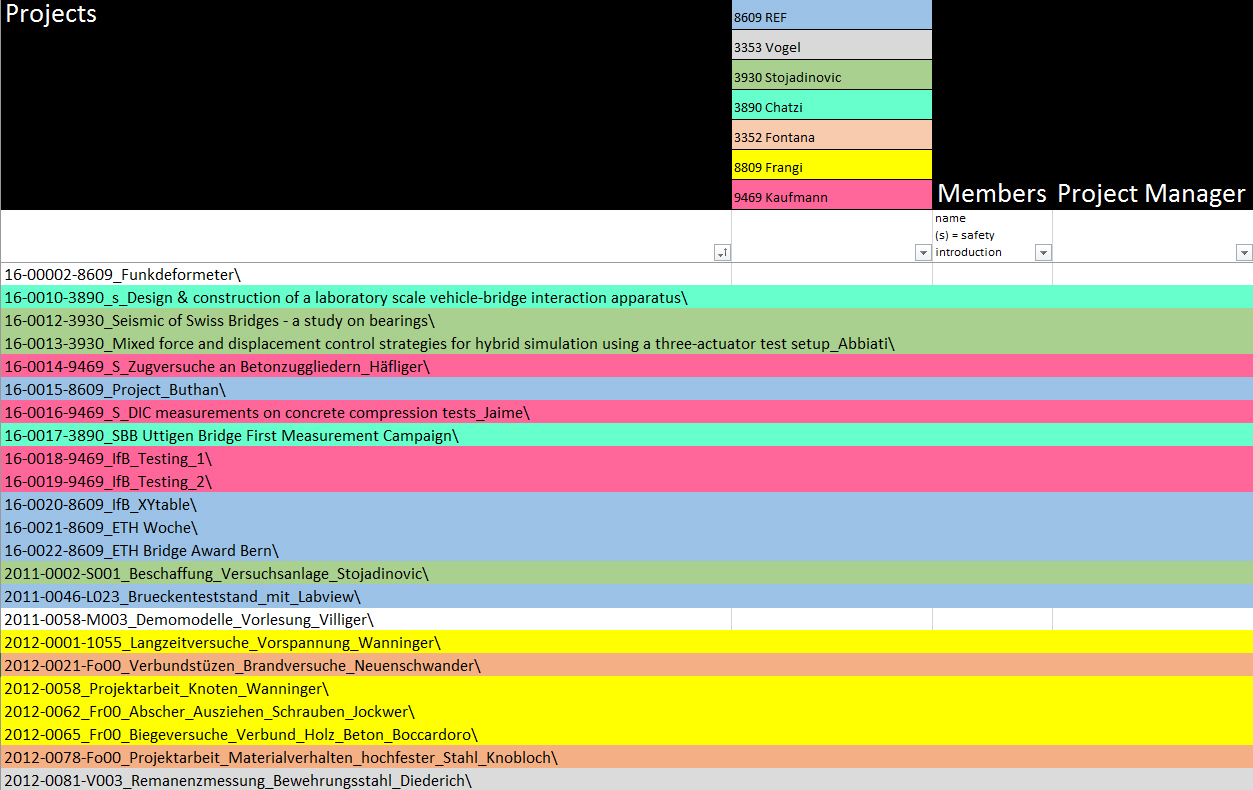Viewport: 1253px width, 790px height.
Task: Select row 2012-0081-V003 Remanenzmessung Bewehrungsstahl Diederich
Action: click(626, 780)
